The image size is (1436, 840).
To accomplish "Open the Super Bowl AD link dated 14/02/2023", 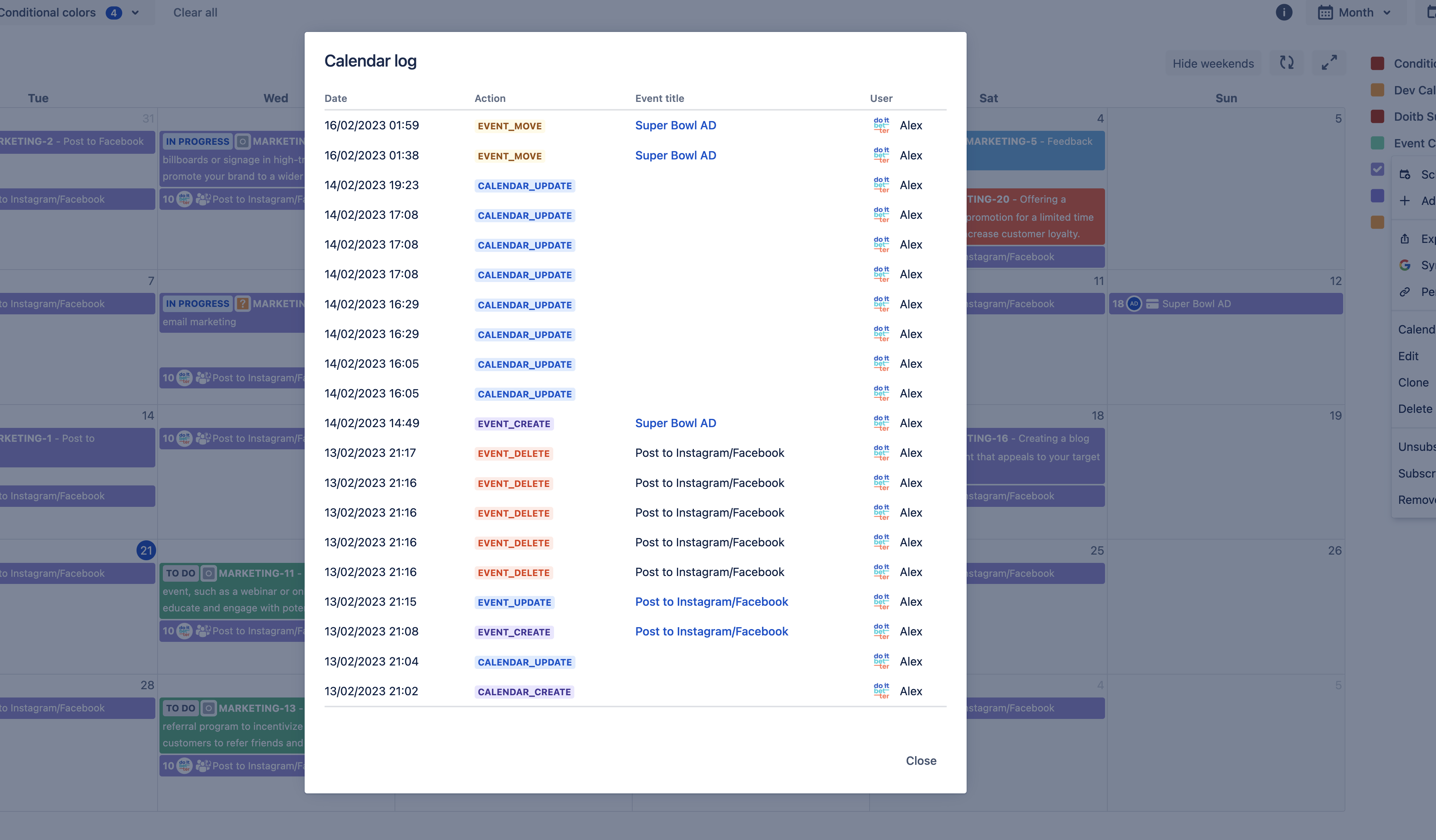I will [675, 423].
